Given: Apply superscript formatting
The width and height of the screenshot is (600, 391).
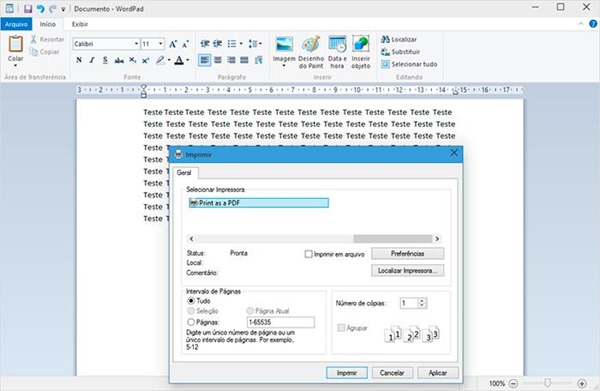Looking at the screenshot, I should pyautogui.click(x=146, y=60).
